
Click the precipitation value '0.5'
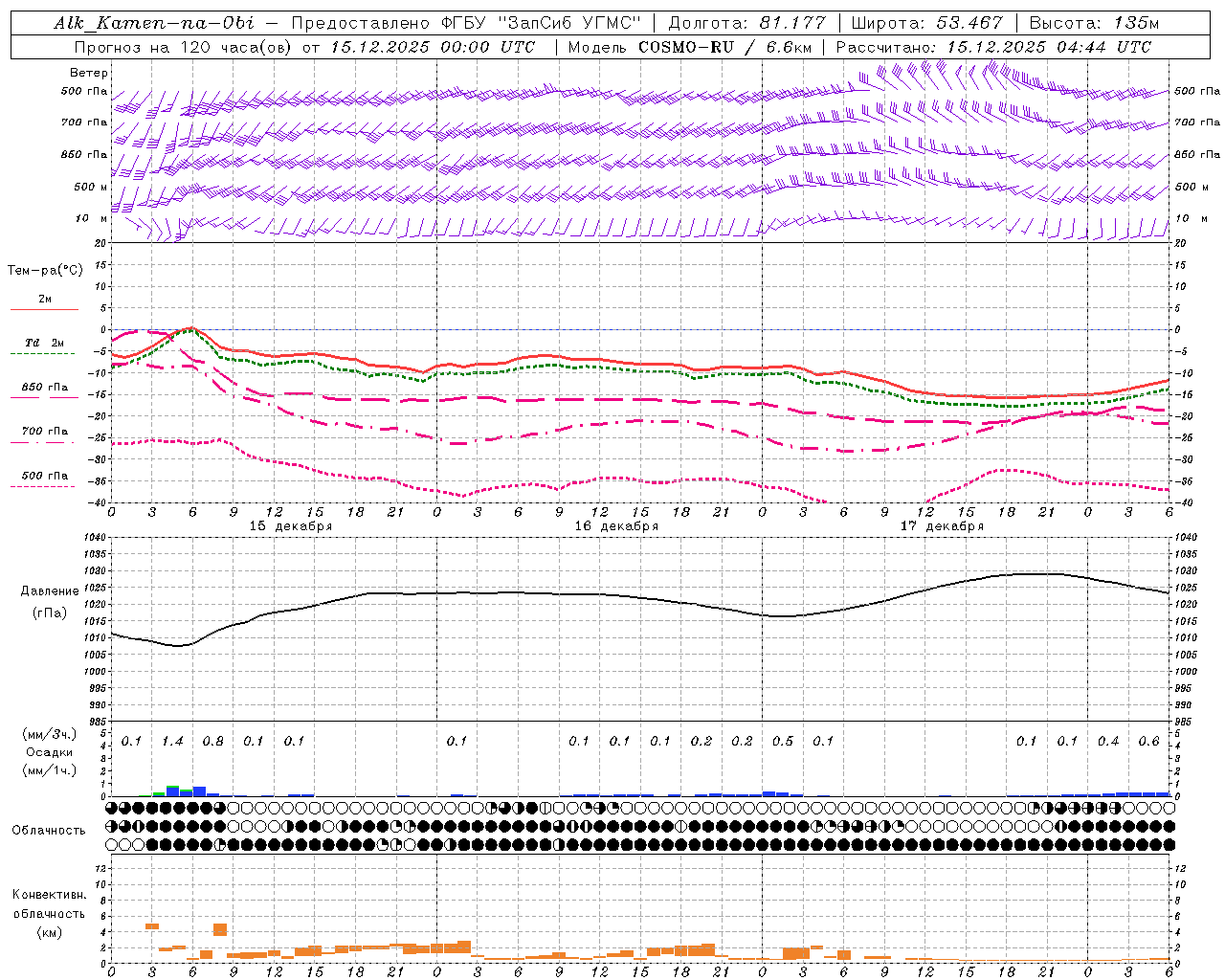(x=783, y=742)
